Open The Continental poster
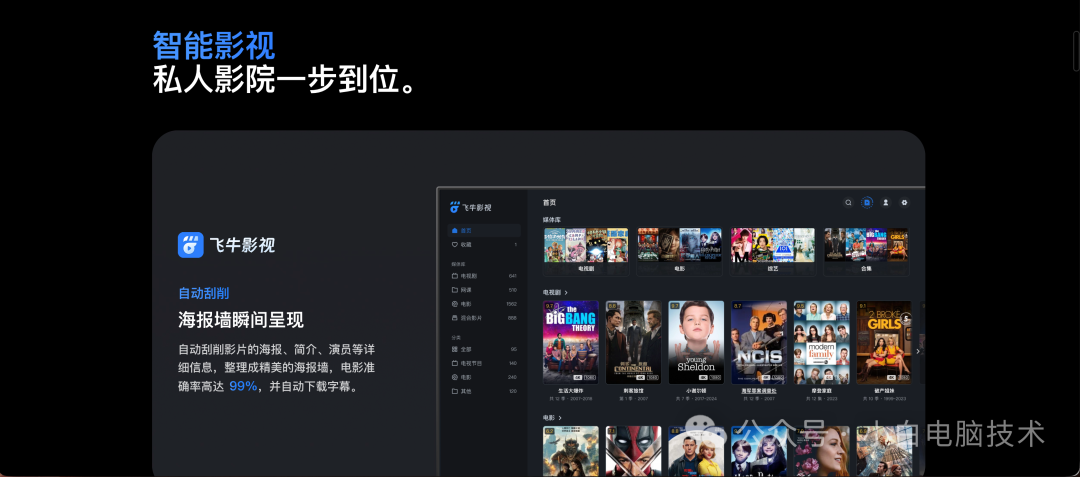The image size is (1080, 477). [x=633, y=342]
